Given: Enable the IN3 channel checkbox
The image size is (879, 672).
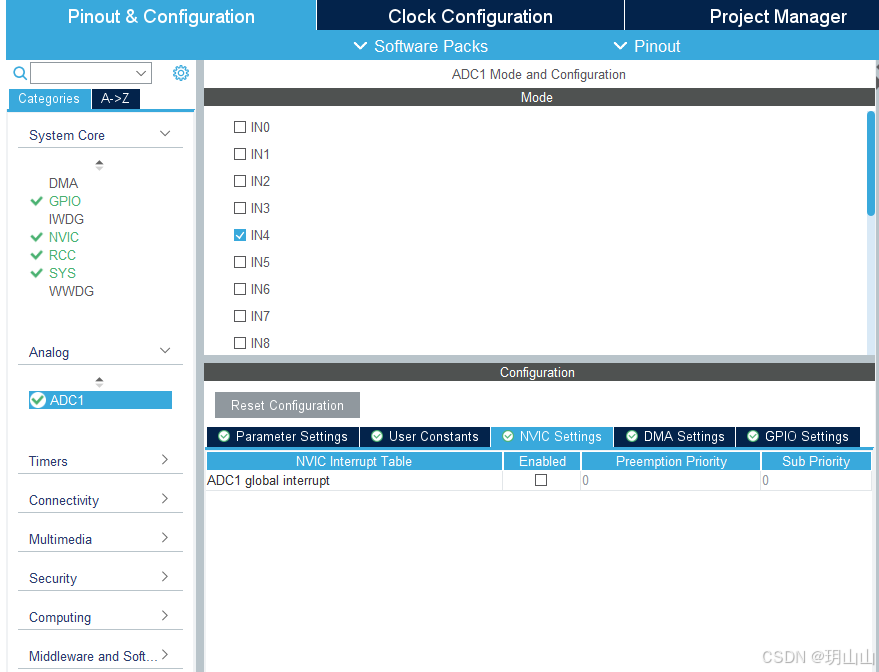Looking at the screenshot, I should (x=240, y=208).
